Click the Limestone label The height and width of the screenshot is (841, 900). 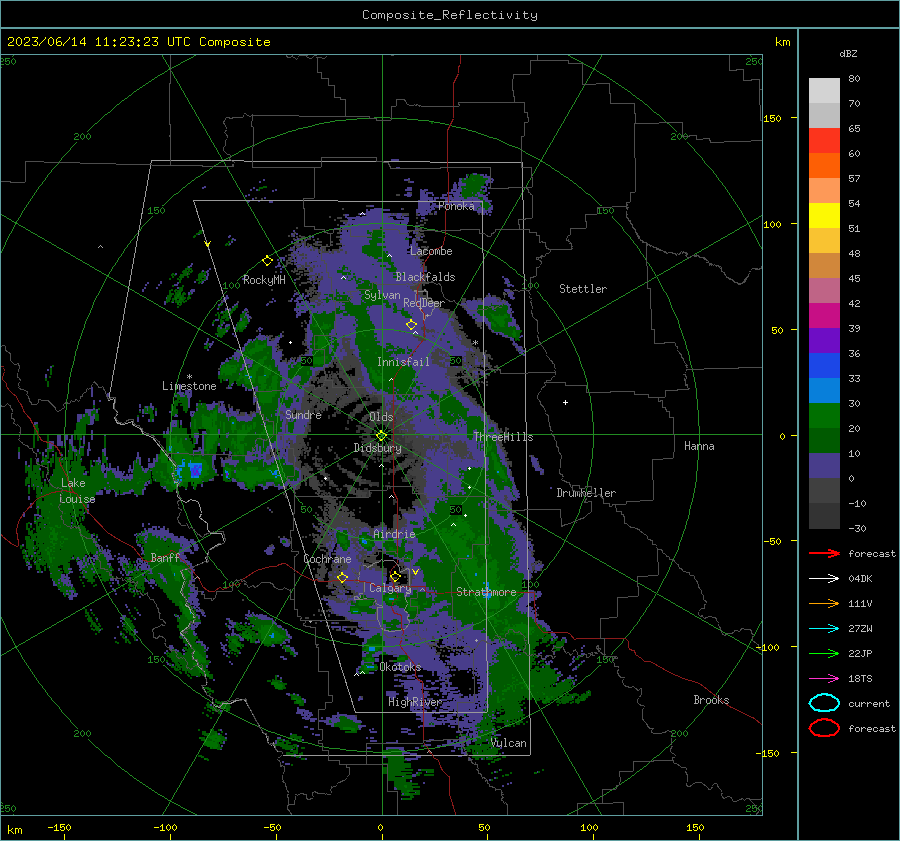pos(189,386)
